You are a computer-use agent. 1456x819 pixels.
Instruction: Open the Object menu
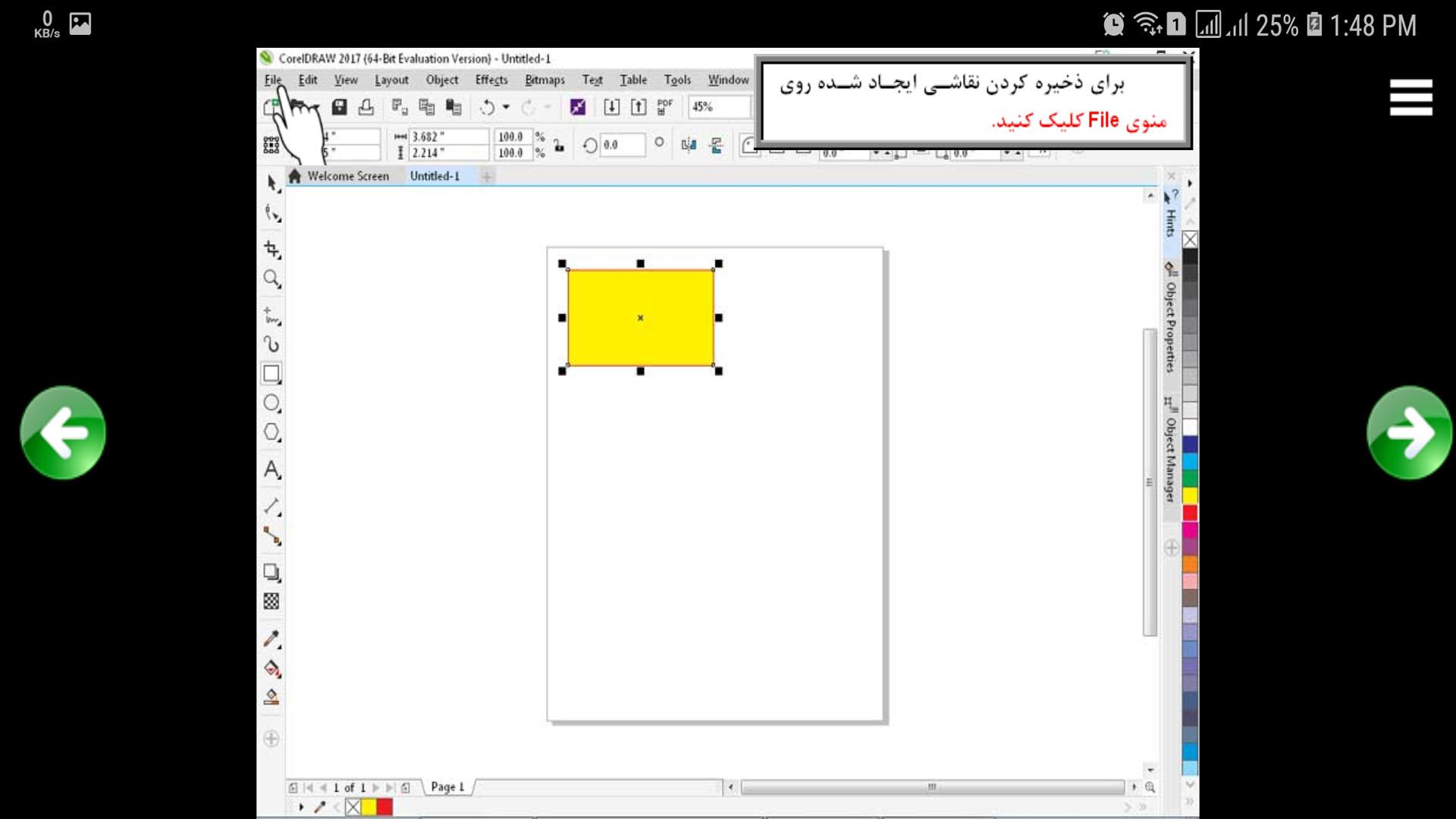[x=442, y=80]
